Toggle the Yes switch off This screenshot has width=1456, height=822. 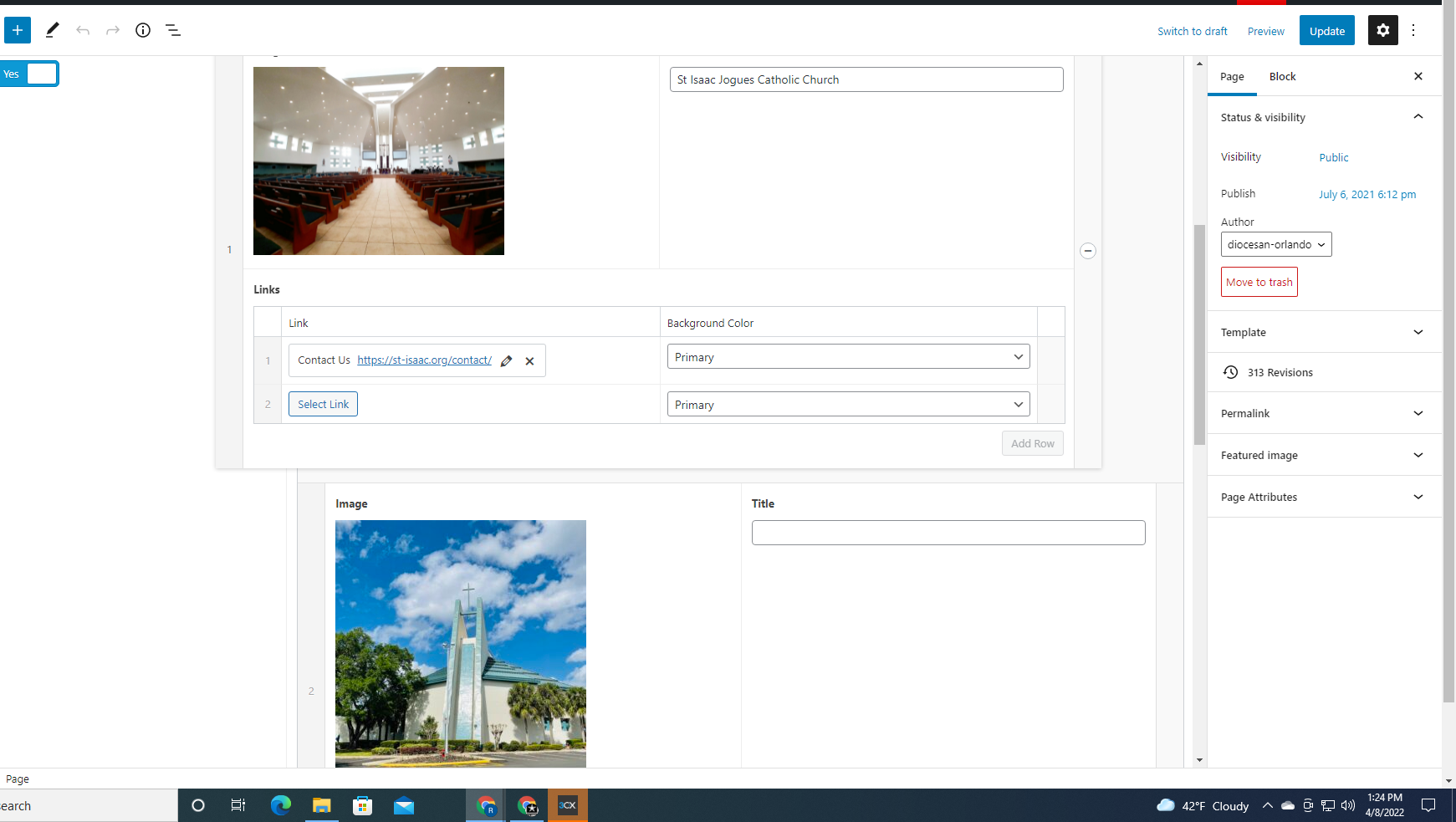coord(29,74)
